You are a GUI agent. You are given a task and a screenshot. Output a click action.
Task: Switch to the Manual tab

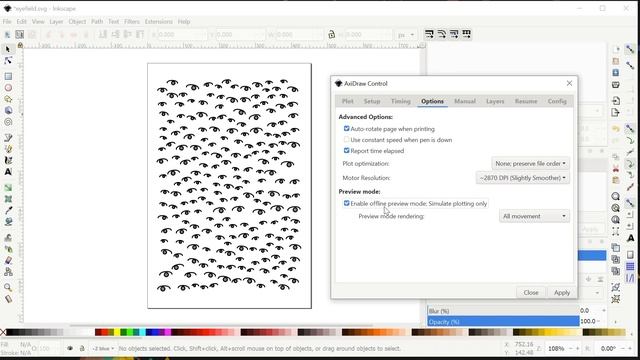pos(465,101)
